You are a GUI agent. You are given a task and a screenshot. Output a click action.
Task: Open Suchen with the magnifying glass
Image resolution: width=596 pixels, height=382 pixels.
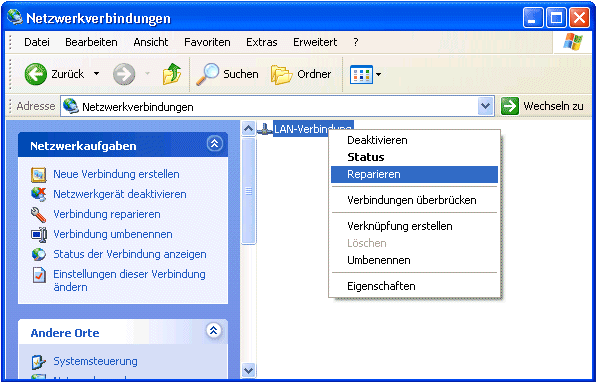tap(208, 74)
